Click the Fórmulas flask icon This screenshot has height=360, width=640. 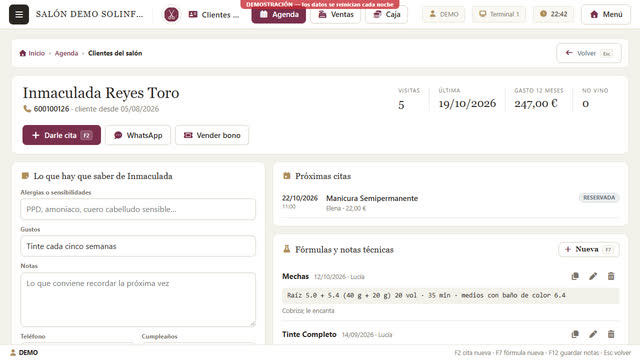[x=287, y=249]
